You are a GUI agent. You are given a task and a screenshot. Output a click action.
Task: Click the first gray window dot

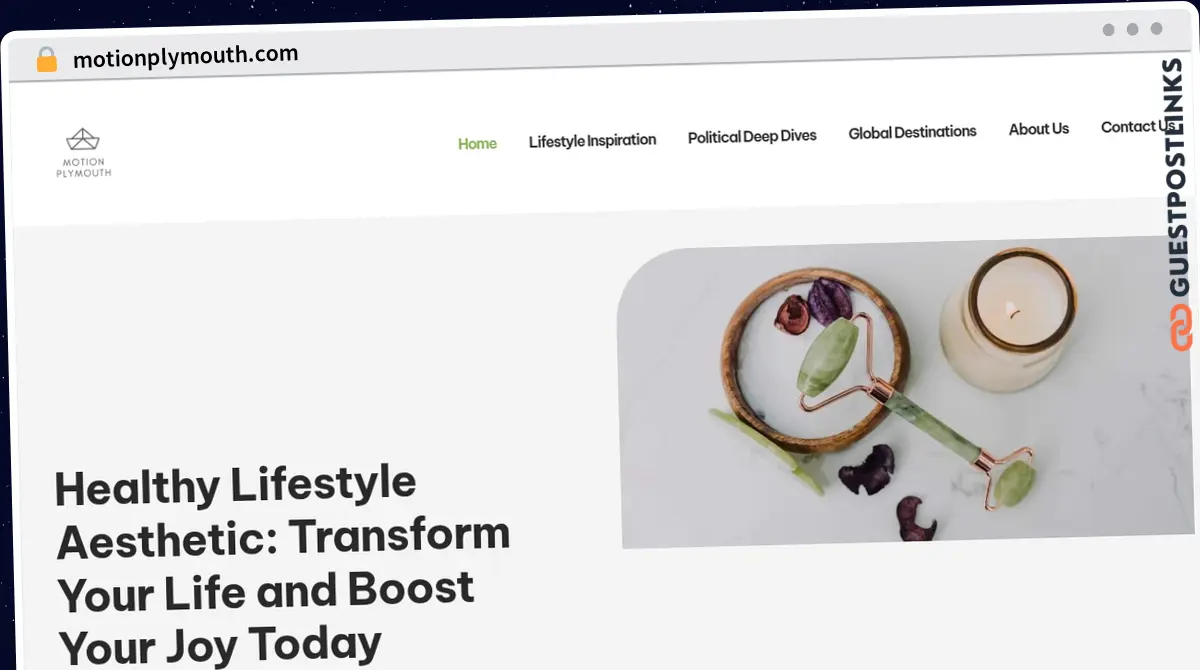1108,30
